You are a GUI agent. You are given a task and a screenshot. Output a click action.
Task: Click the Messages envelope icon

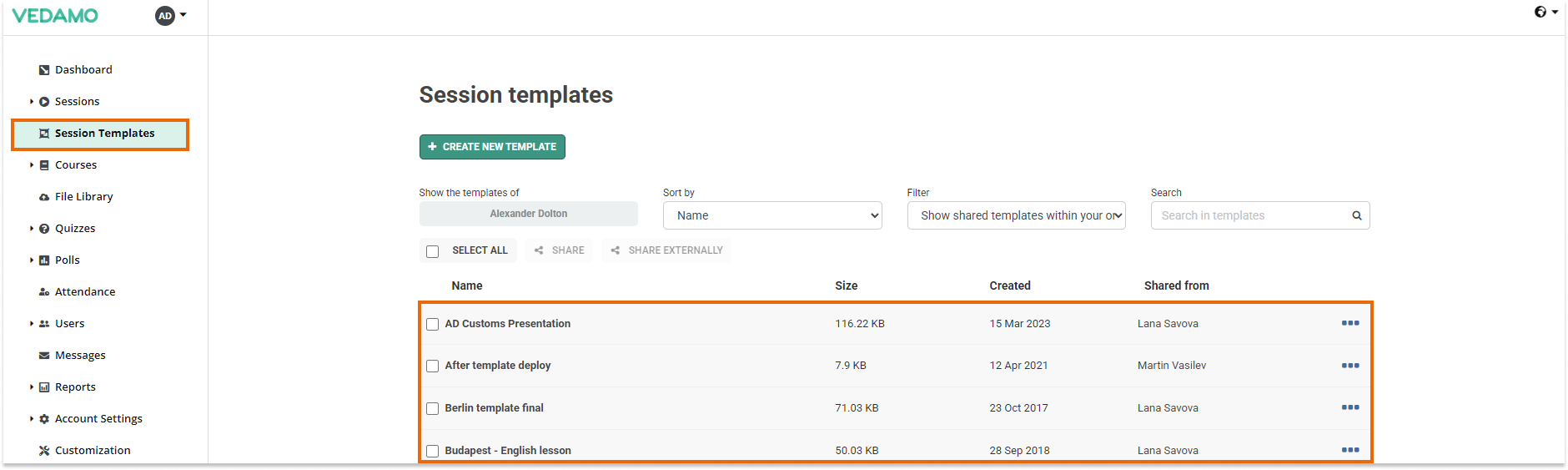[44, 356]
